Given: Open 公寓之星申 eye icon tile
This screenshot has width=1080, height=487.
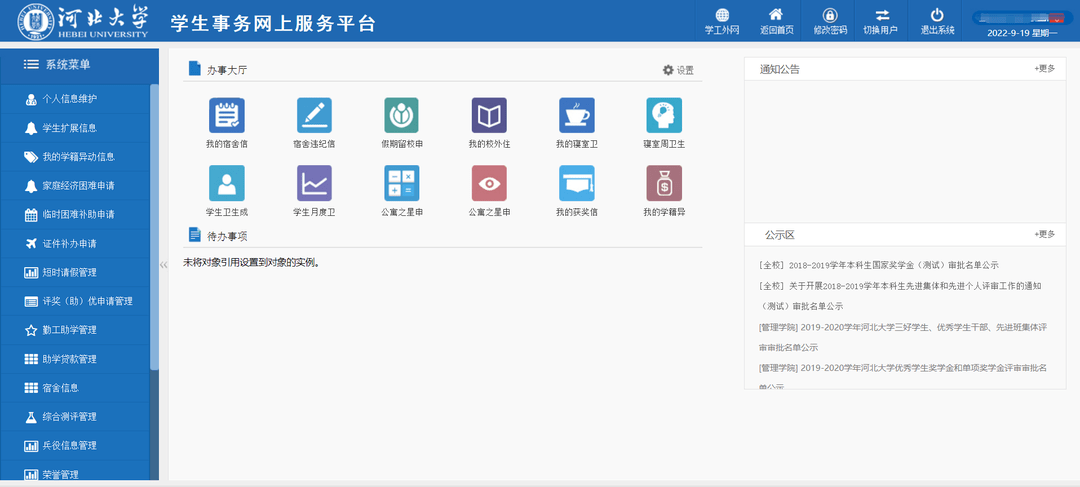Looking at the screenshot, I should pyautogui.click(x=489, y=183).
